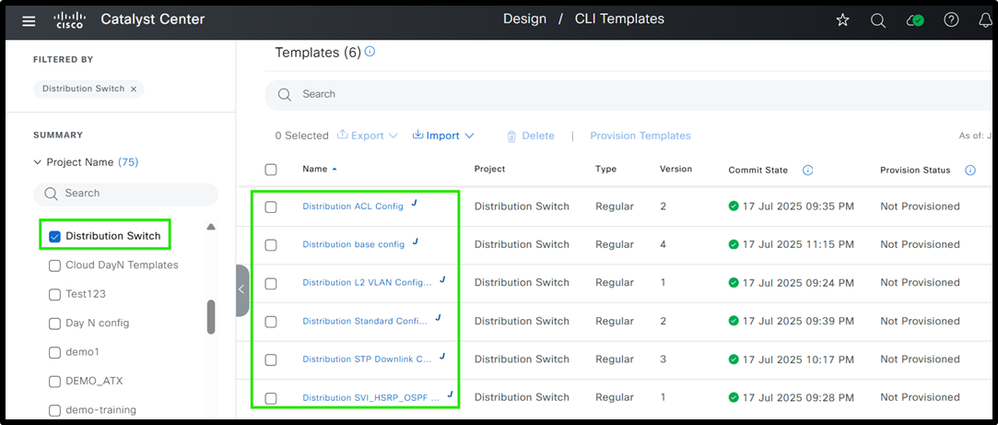This screenshot has height=425, width=998.
Task: Click J icon beside Distribution base config
Action: pos(416,242)
